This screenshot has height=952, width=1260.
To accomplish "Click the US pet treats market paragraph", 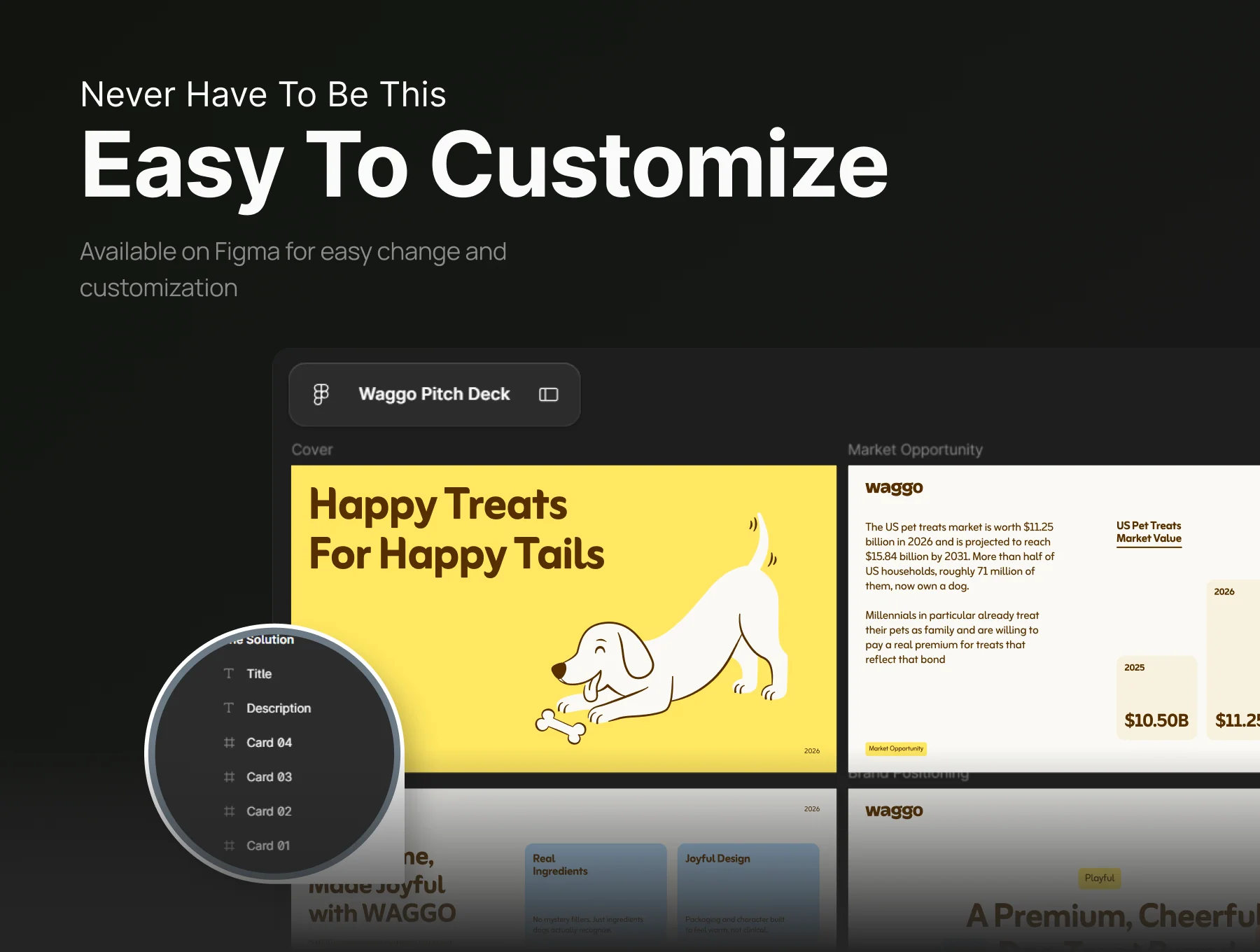I will 960,556.
